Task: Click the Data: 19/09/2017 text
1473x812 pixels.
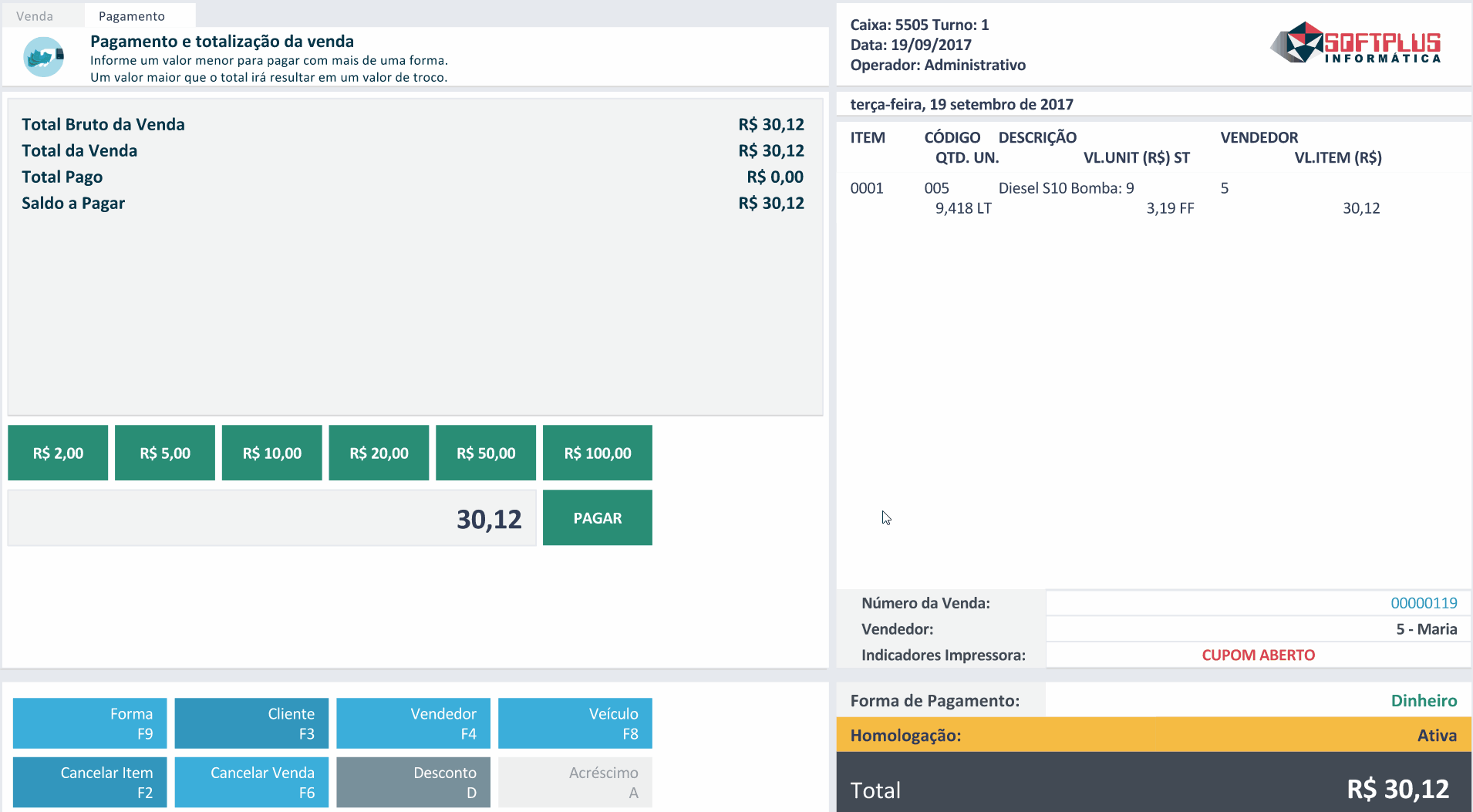Action: tap(911, 45)
